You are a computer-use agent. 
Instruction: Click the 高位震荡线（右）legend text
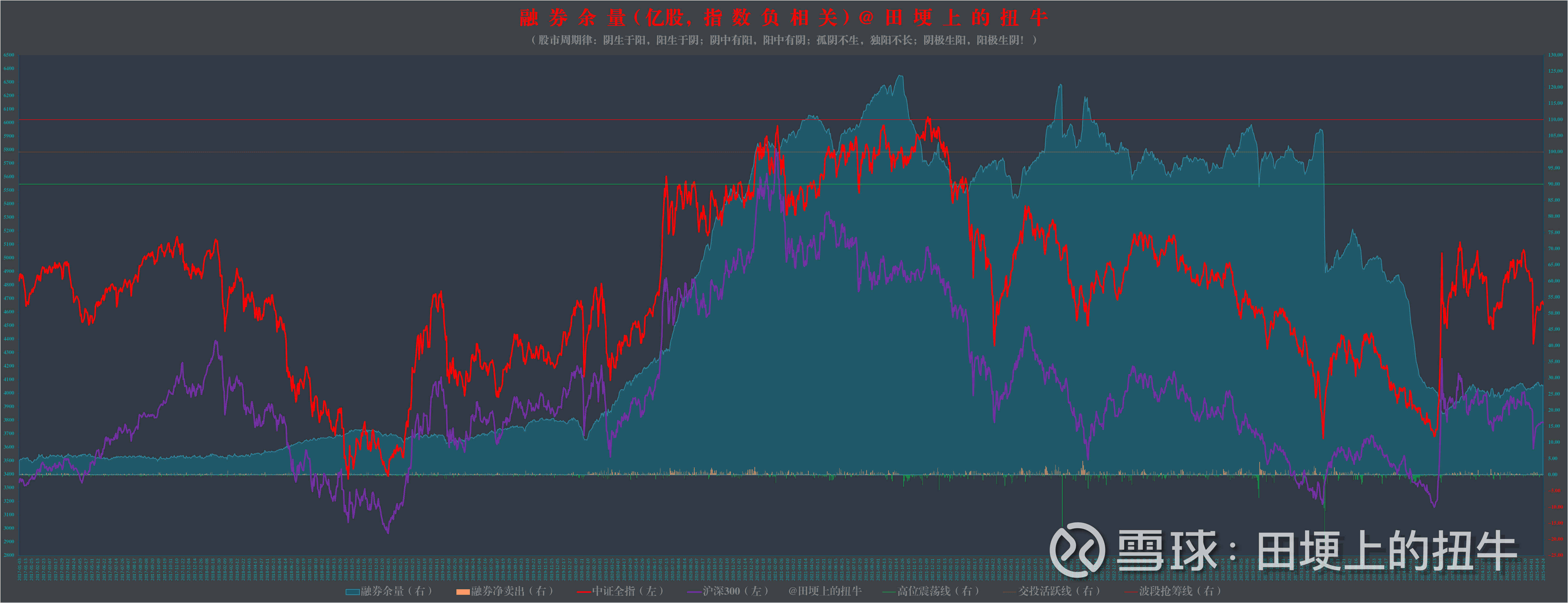coord(938,591)
